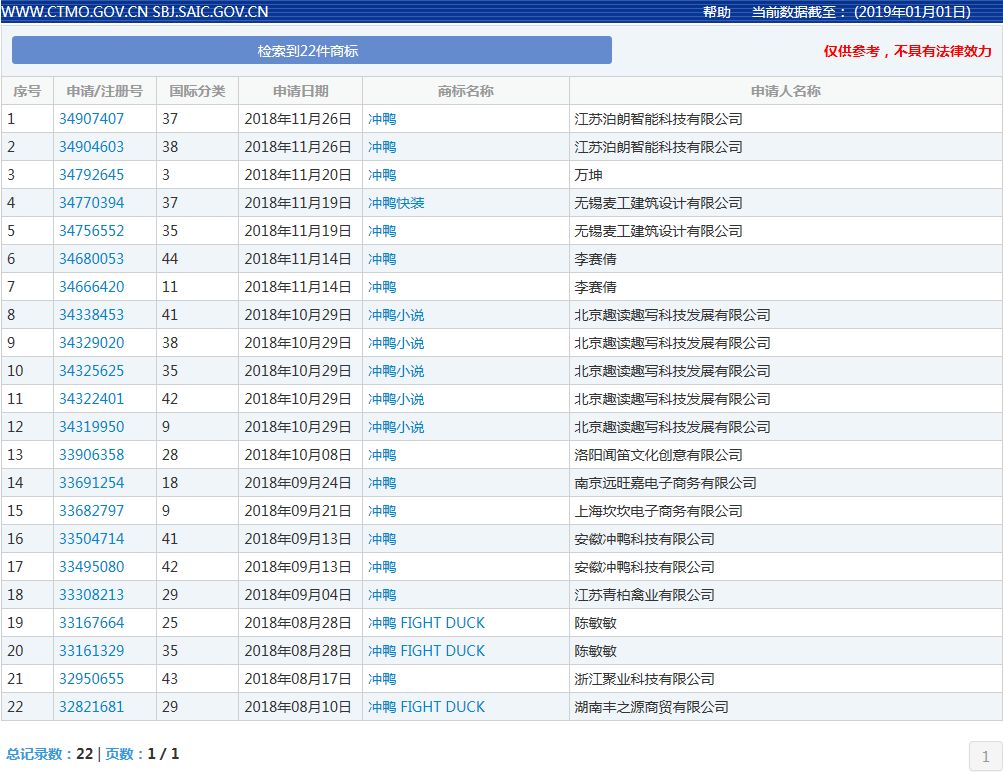The height and width of the screenshot is (772, 1003).
Task: Open registration number 34792645
Action: pyautogui.click(x=91, y=175)
